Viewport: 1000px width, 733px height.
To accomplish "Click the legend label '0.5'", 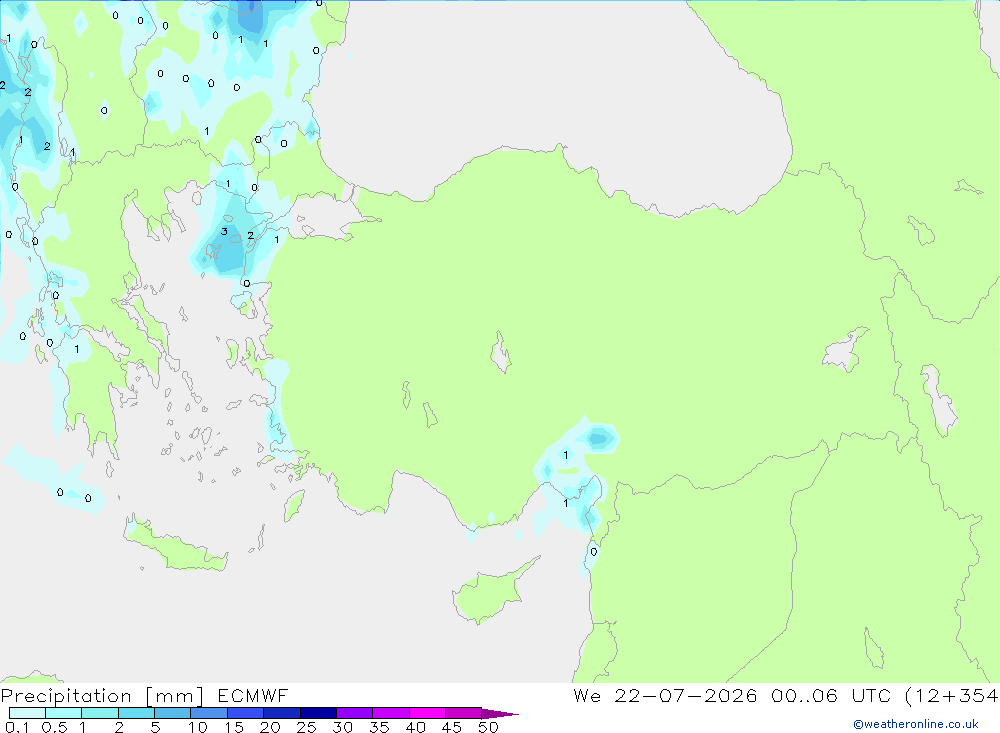I will (x=54, y=727).
